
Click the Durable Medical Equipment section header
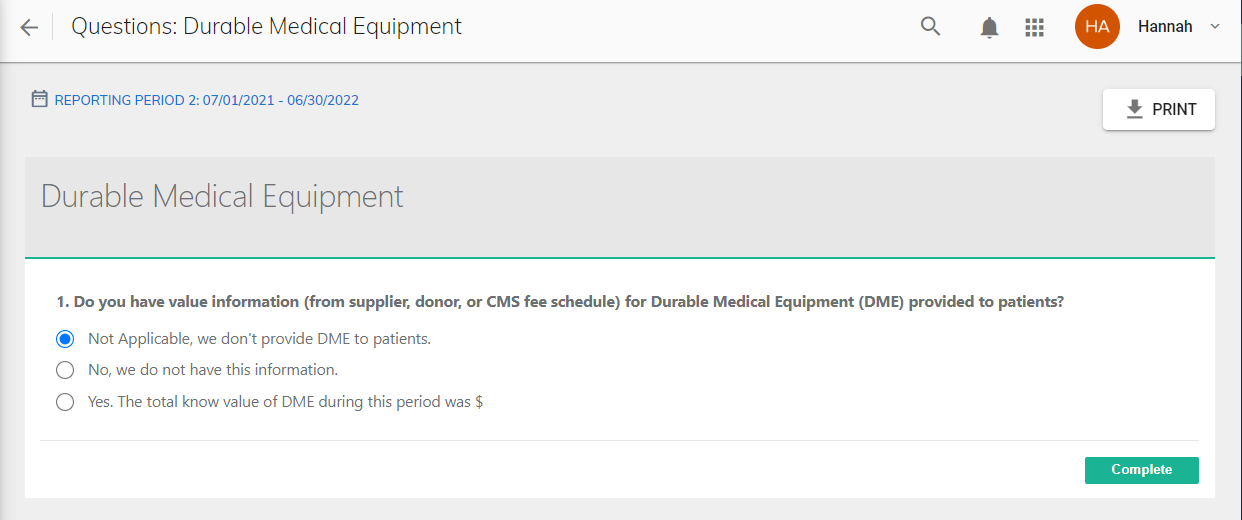click(x=222, y=196)
